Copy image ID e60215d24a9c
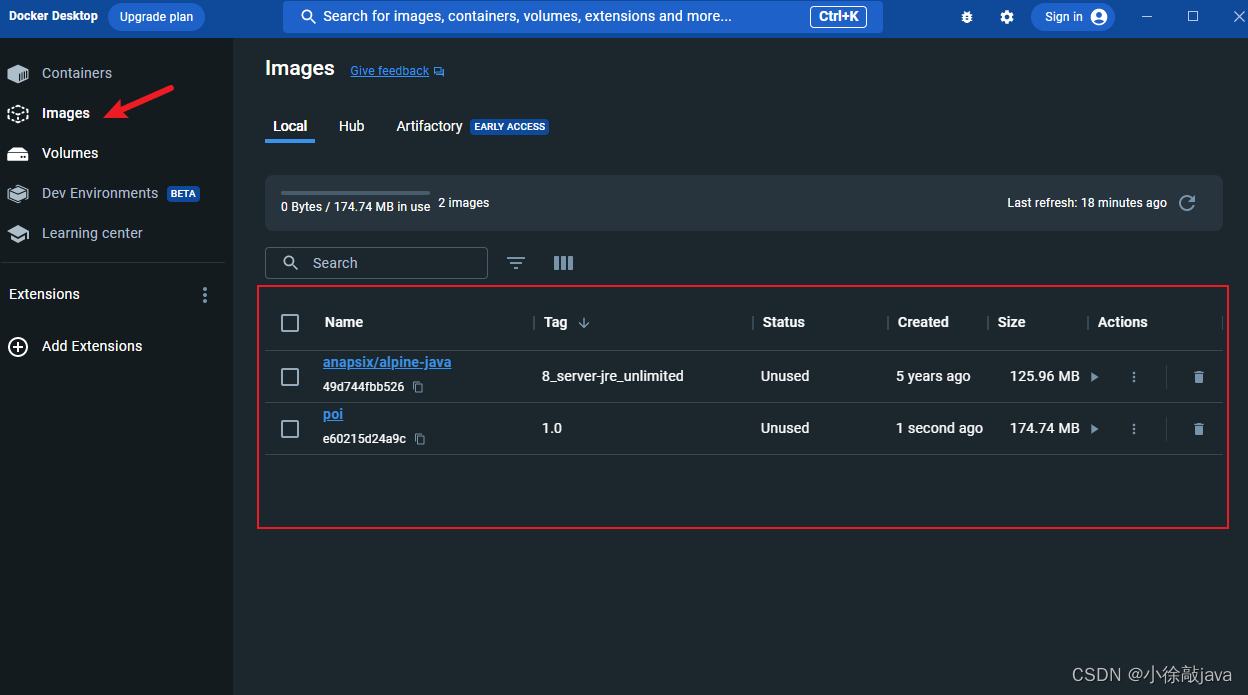 420,439
